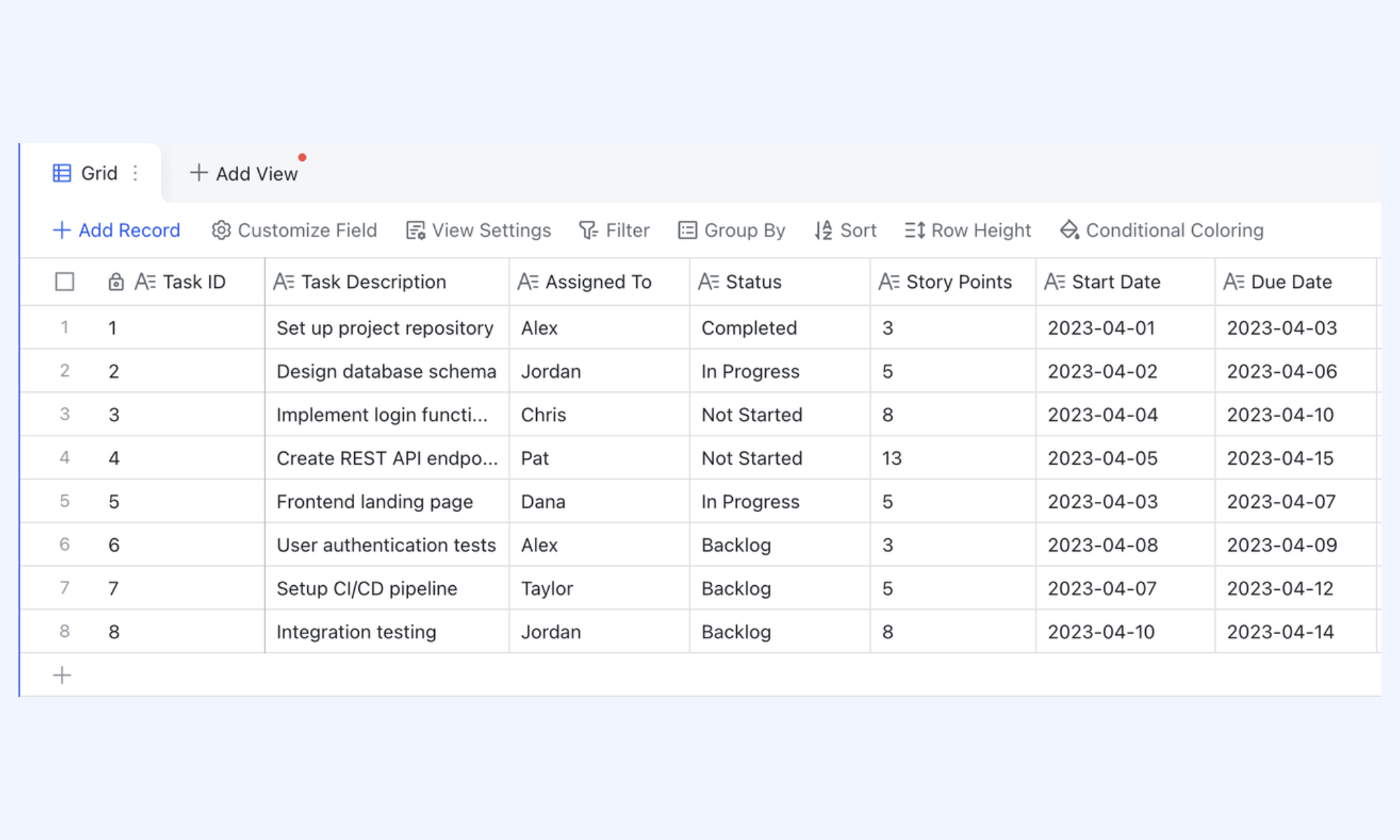Click the Row Height icon
The height and width of the screenshot is (840, 1400).
click(915, 230)
